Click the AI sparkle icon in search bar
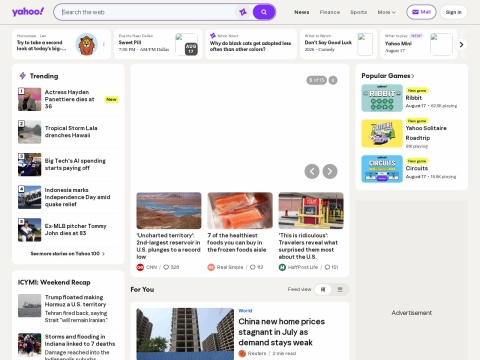480x360 pixels. (x=243, y=12)
